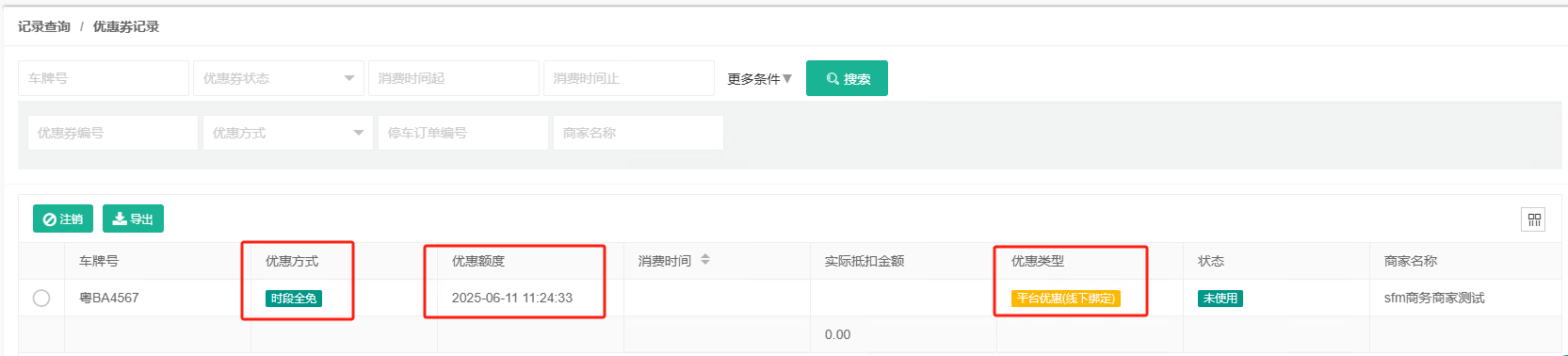
Task: Expand the 优惠券状态 dropdown
Action: [279, 78]
